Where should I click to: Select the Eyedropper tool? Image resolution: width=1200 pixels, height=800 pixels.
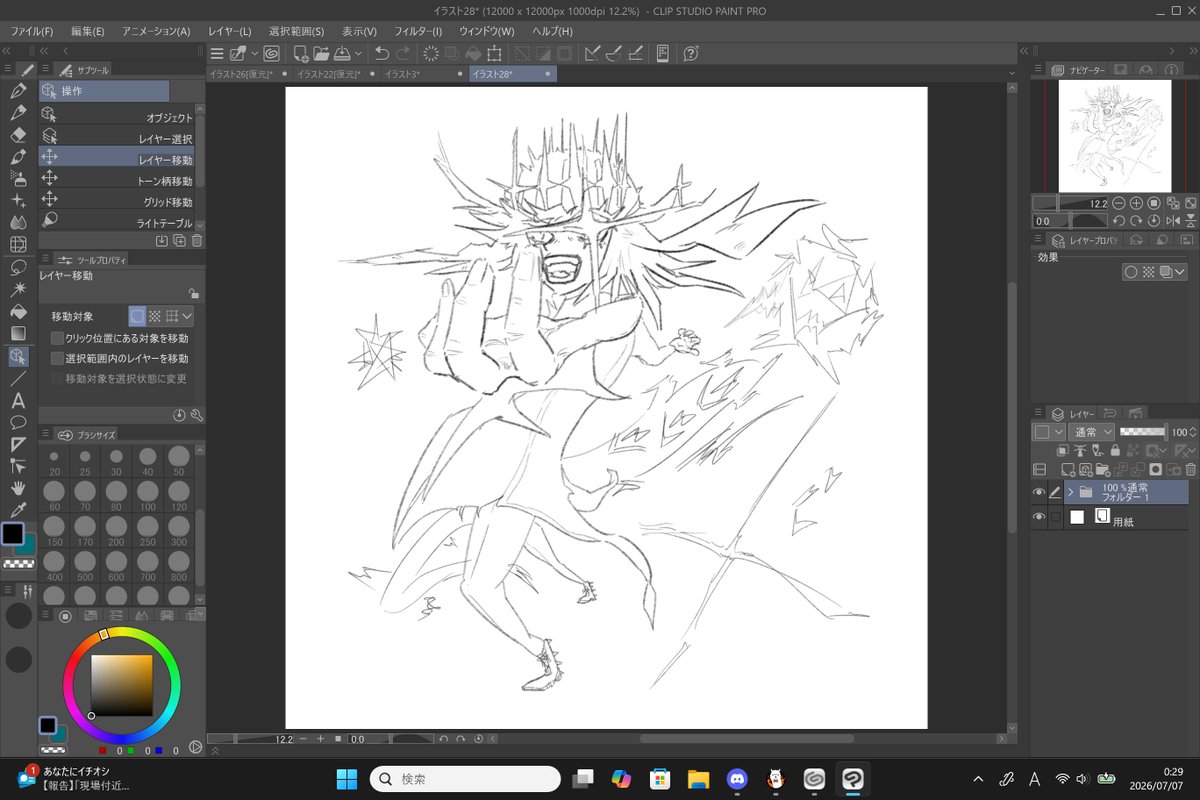tap(18, 510)
